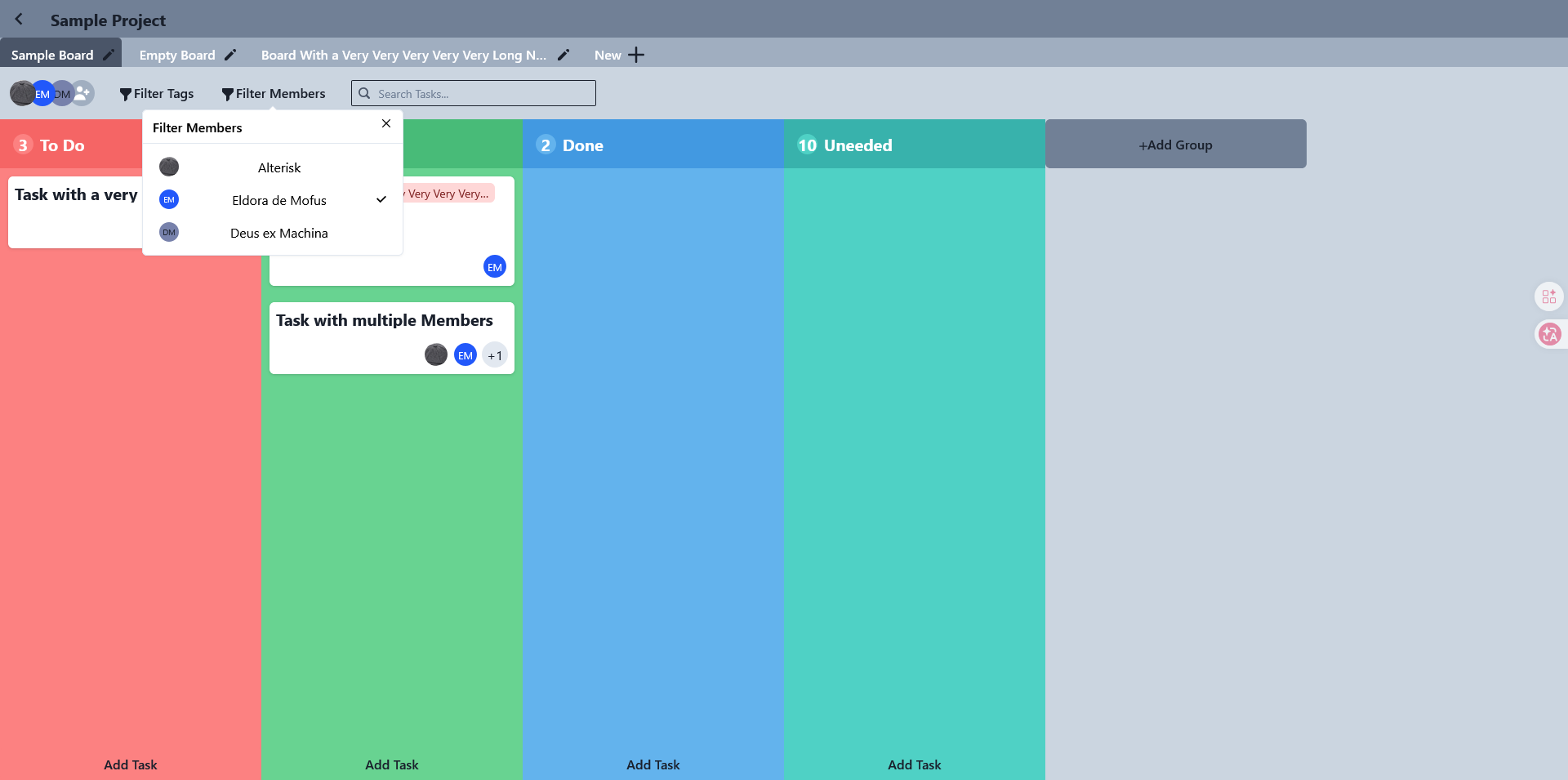Image resolution: width=1568 pixels, height=780 pixels.
Task: Click EM avatar on multiple Members task
Action: click(x=465, y=354)
